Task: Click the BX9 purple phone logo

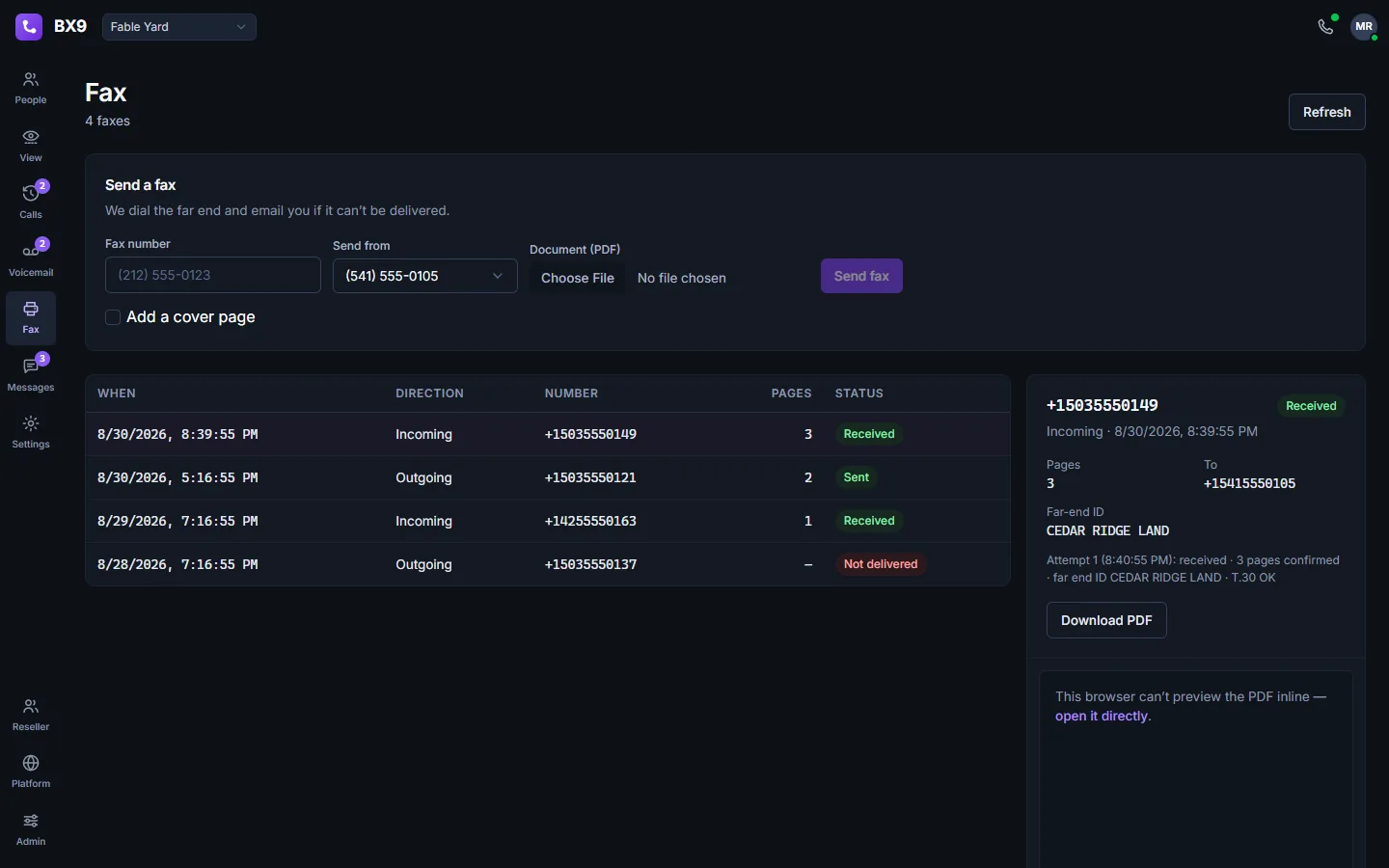Action: (x=29, y=27)
